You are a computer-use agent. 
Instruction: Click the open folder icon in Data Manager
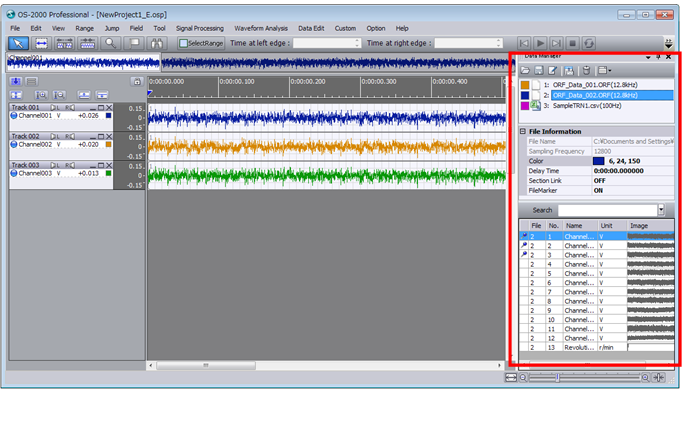click(526, 70)
